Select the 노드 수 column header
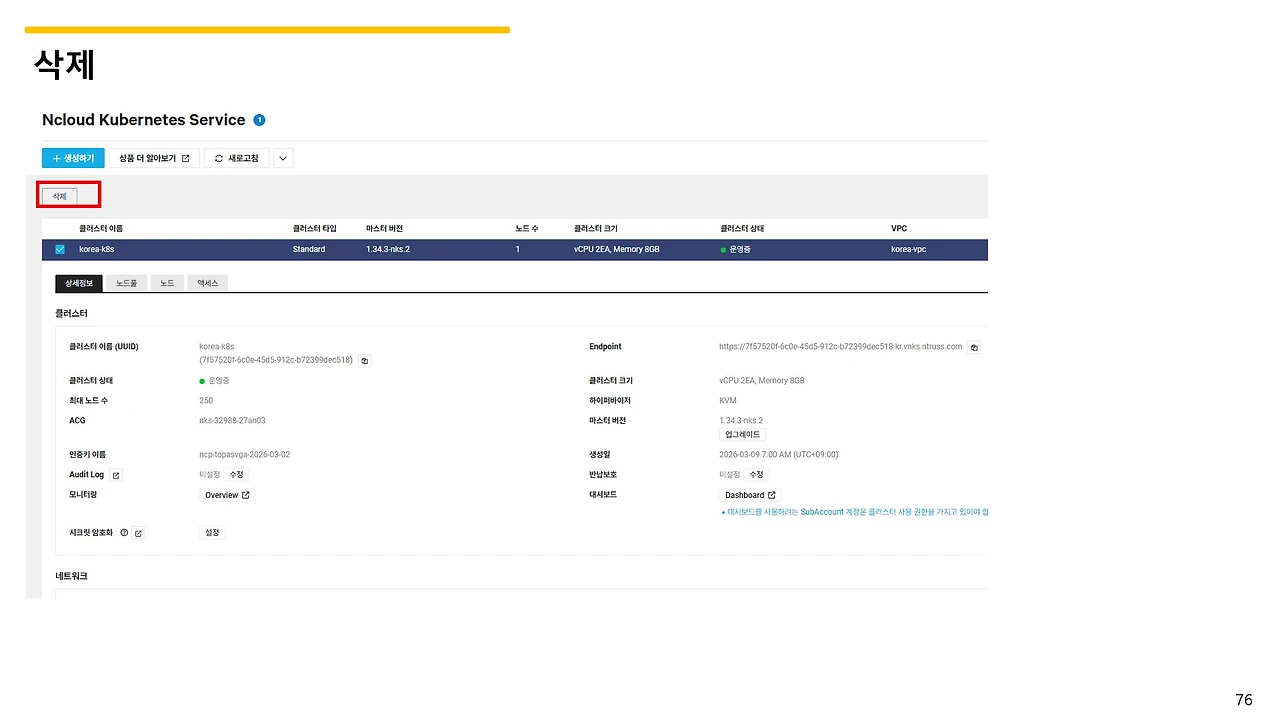This screenshot has height=720, width=1280. tap(527, 229)
